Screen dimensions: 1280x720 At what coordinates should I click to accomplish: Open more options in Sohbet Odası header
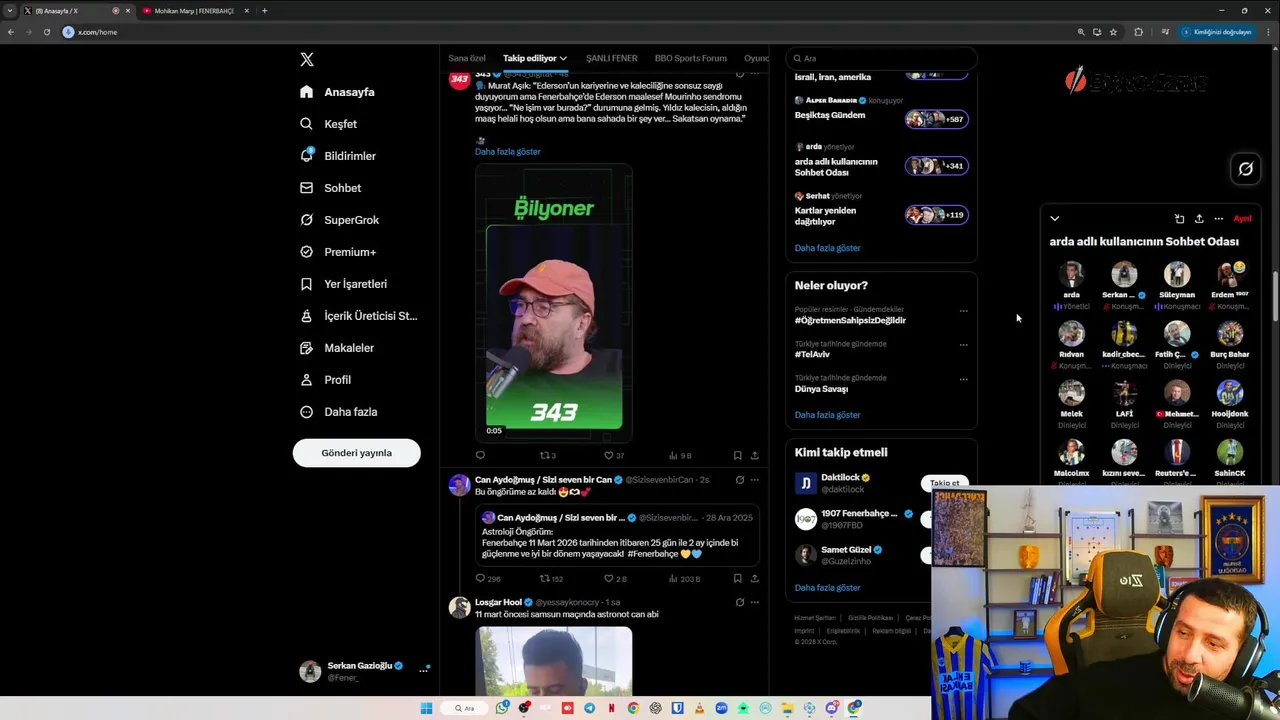tap(1218, 218)
